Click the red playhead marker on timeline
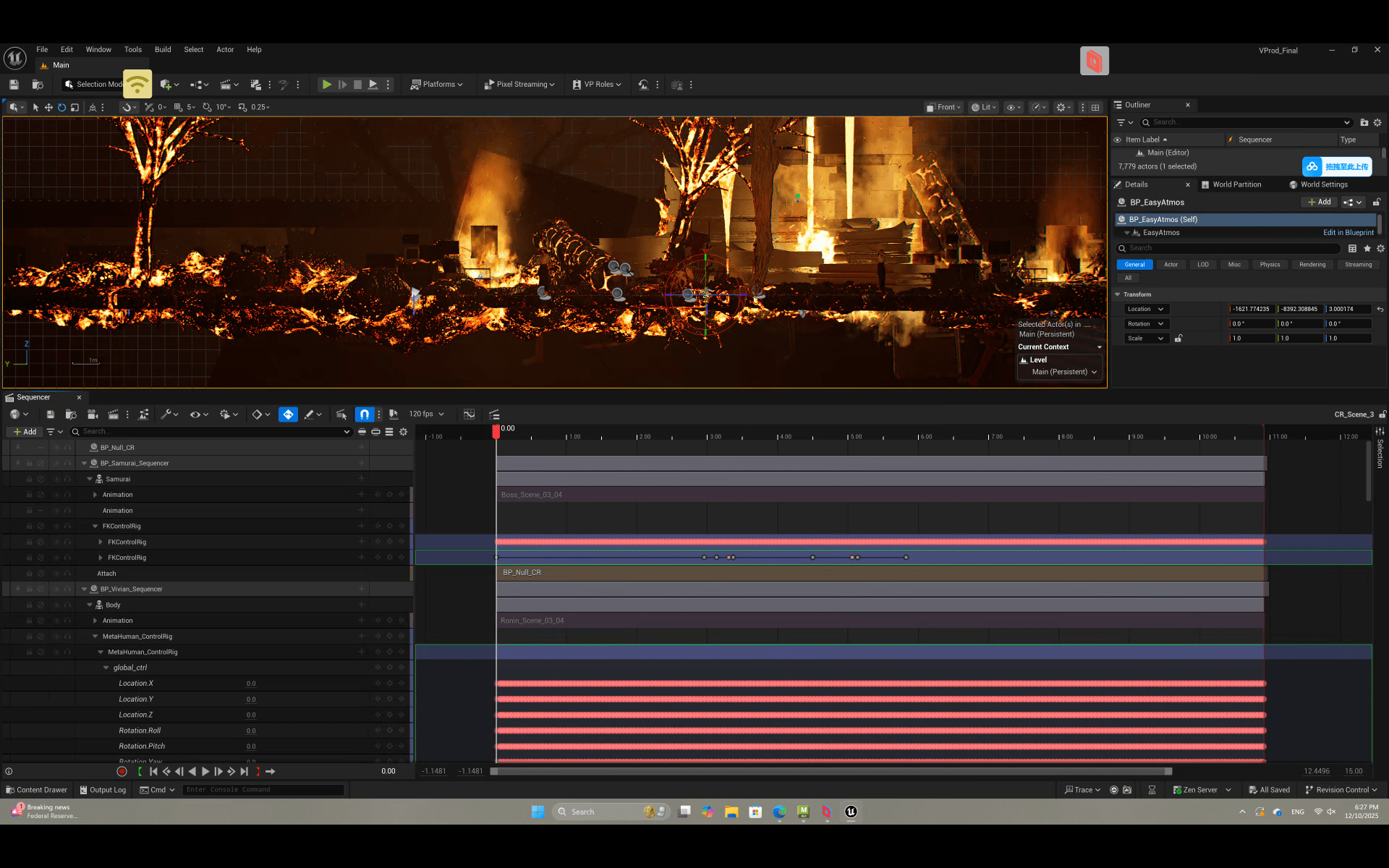 [496, 432]
